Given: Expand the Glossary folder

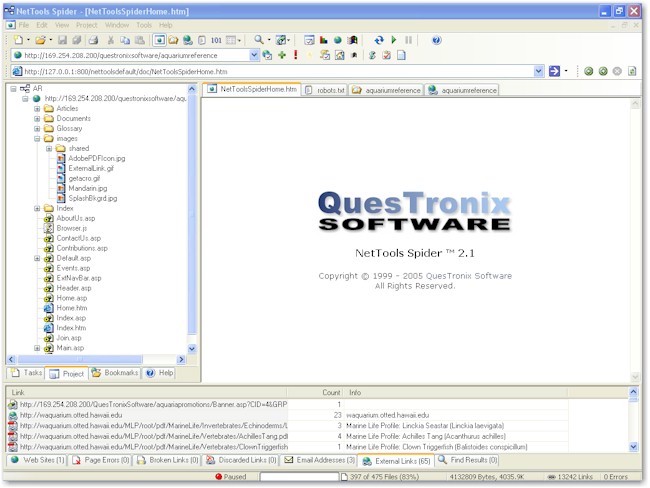Looking at the screenshot, I should 37,129.
